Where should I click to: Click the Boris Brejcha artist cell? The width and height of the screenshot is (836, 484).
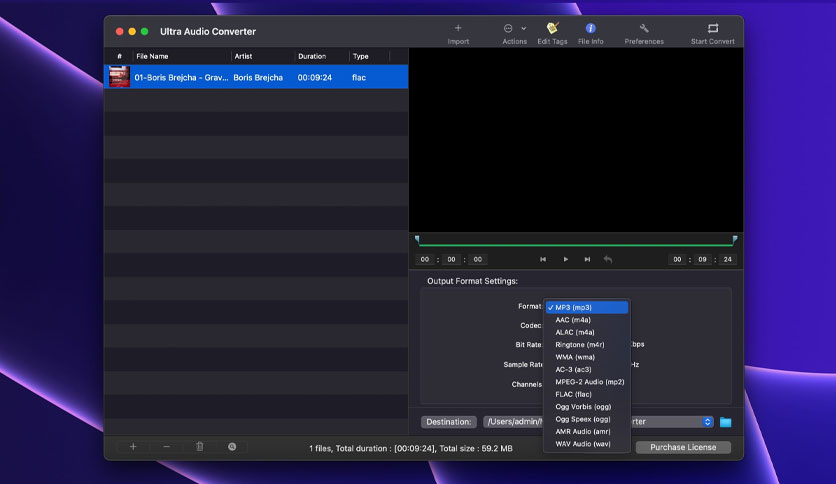258,77
